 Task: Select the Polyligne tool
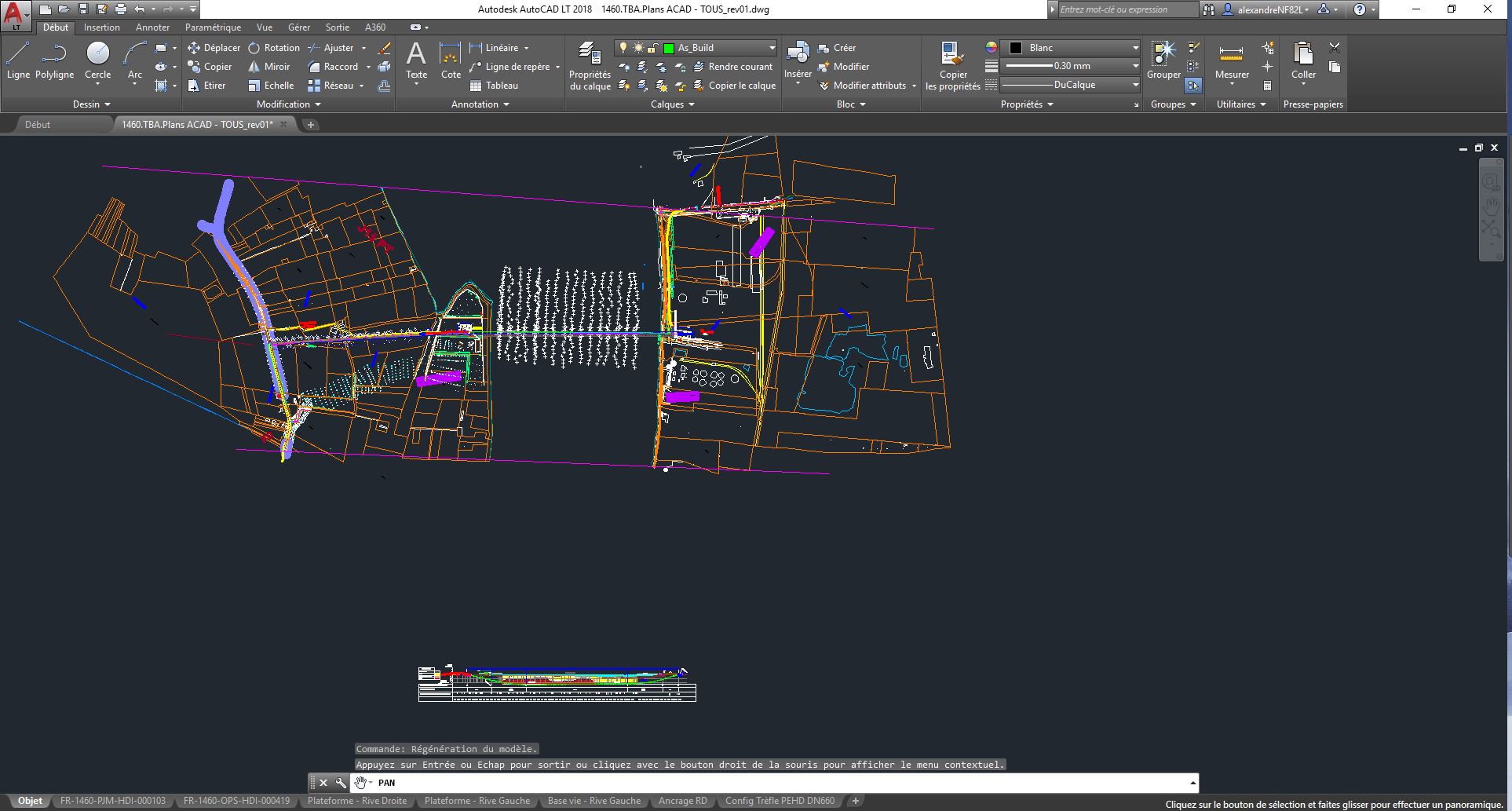pyautogui.click(x=54, y=60)
